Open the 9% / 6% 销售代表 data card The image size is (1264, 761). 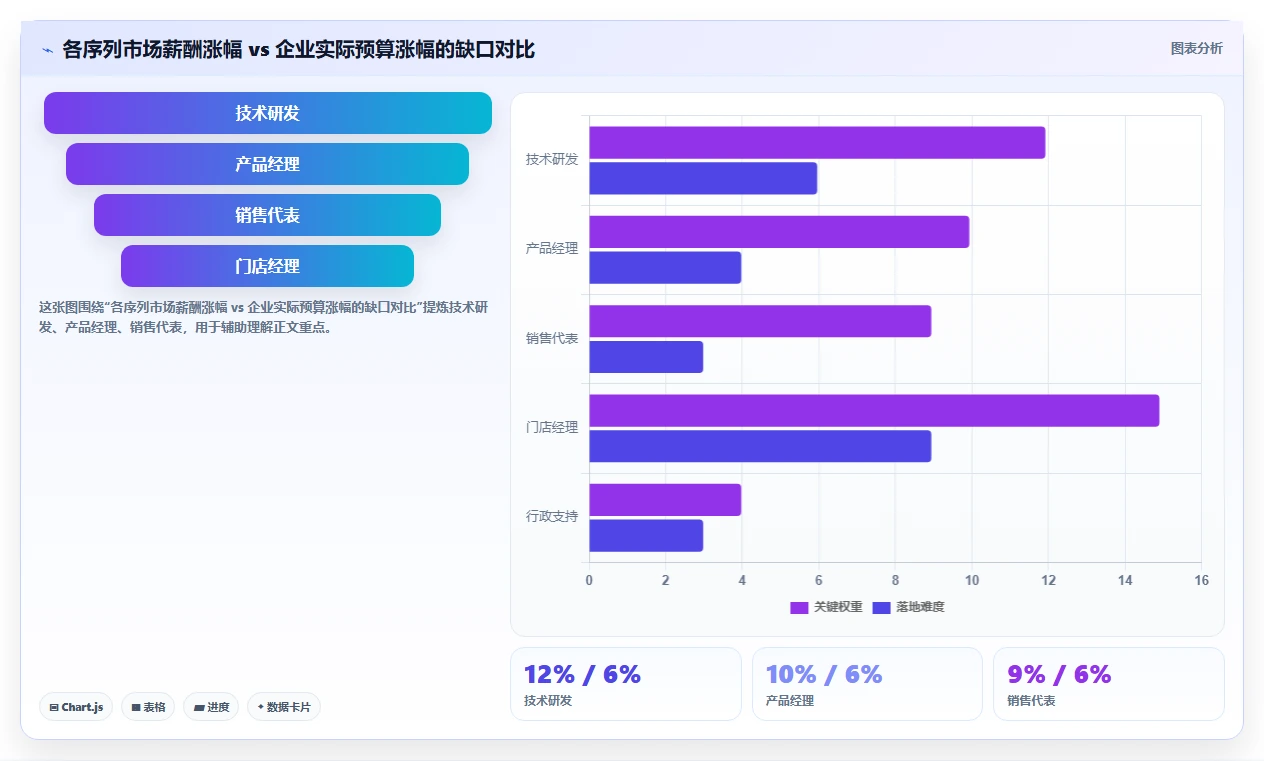[x=1109, y=684]
